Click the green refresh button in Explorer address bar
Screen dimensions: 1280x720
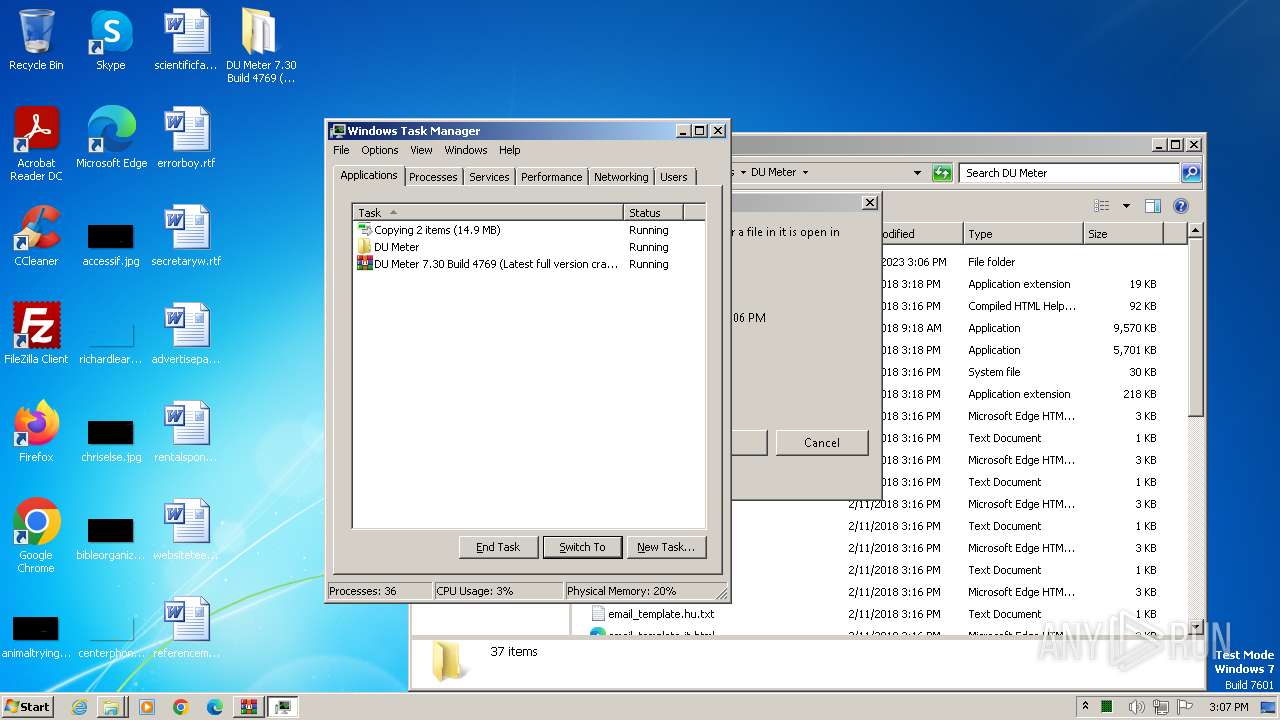pos(942,173)
